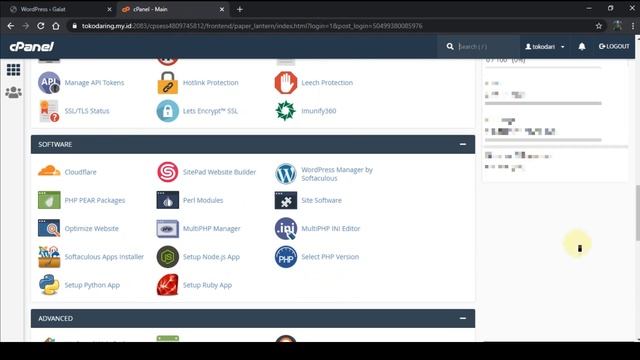Open MultiPHP Manager icon
The image size is (640, 360).
coord(167,229)
